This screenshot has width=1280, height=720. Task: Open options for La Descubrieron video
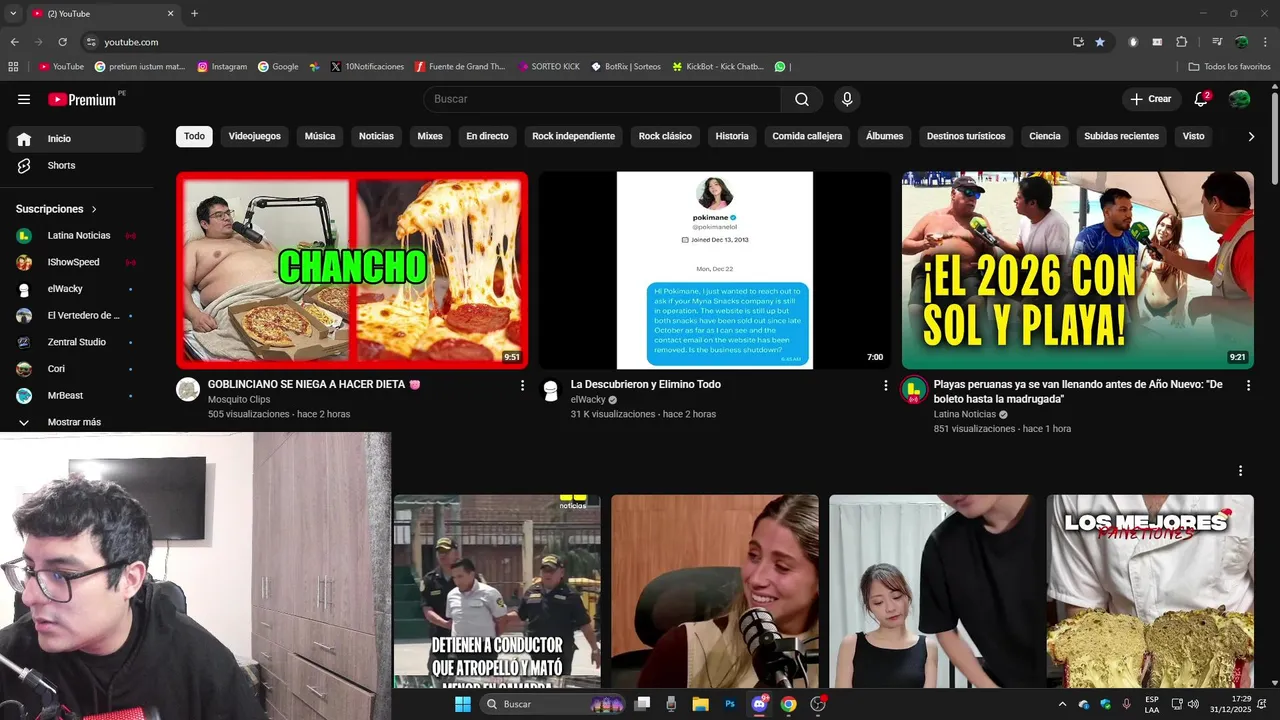pos(885,385)
